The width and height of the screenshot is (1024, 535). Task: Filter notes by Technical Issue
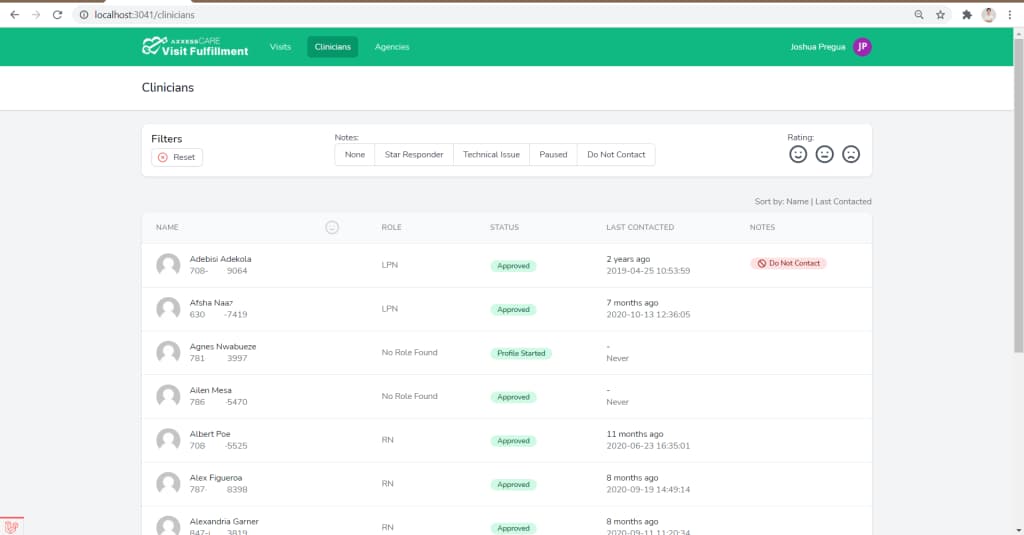(491, 155)
